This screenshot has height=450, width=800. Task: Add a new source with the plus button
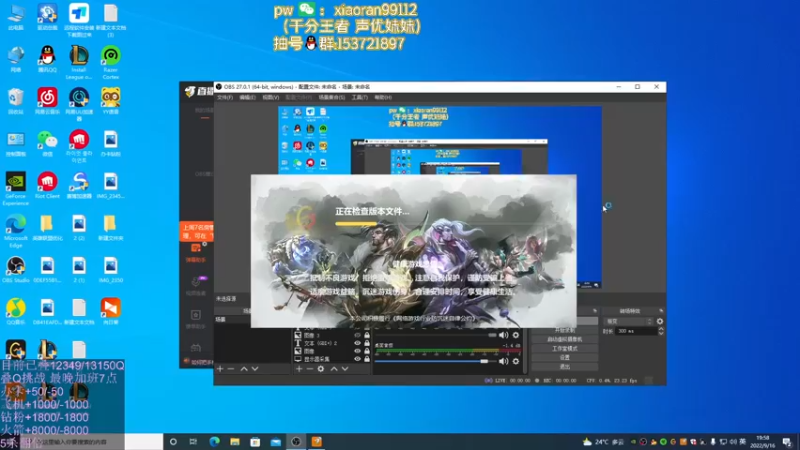point(299,369)
